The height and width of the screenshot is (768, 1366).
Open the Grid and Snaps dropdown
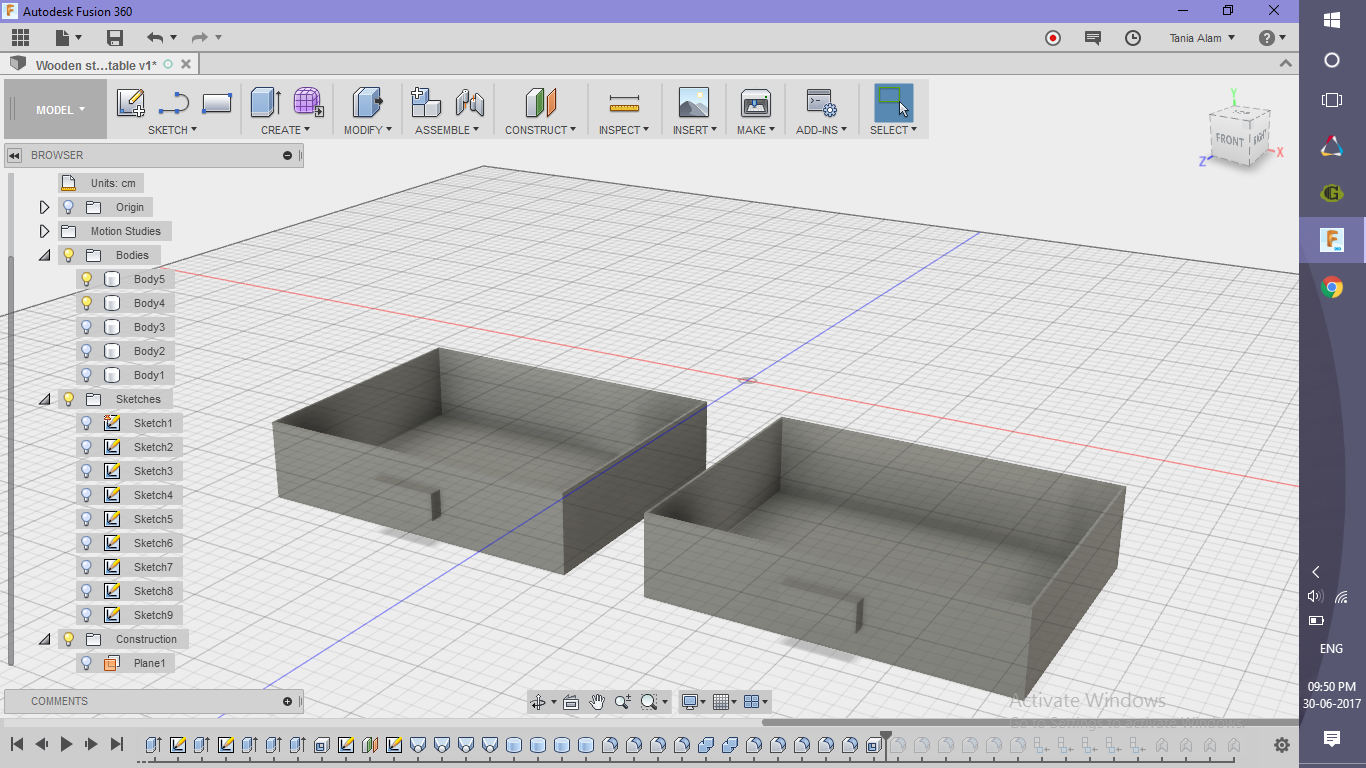pyautogui.click(x=725, y=702)
